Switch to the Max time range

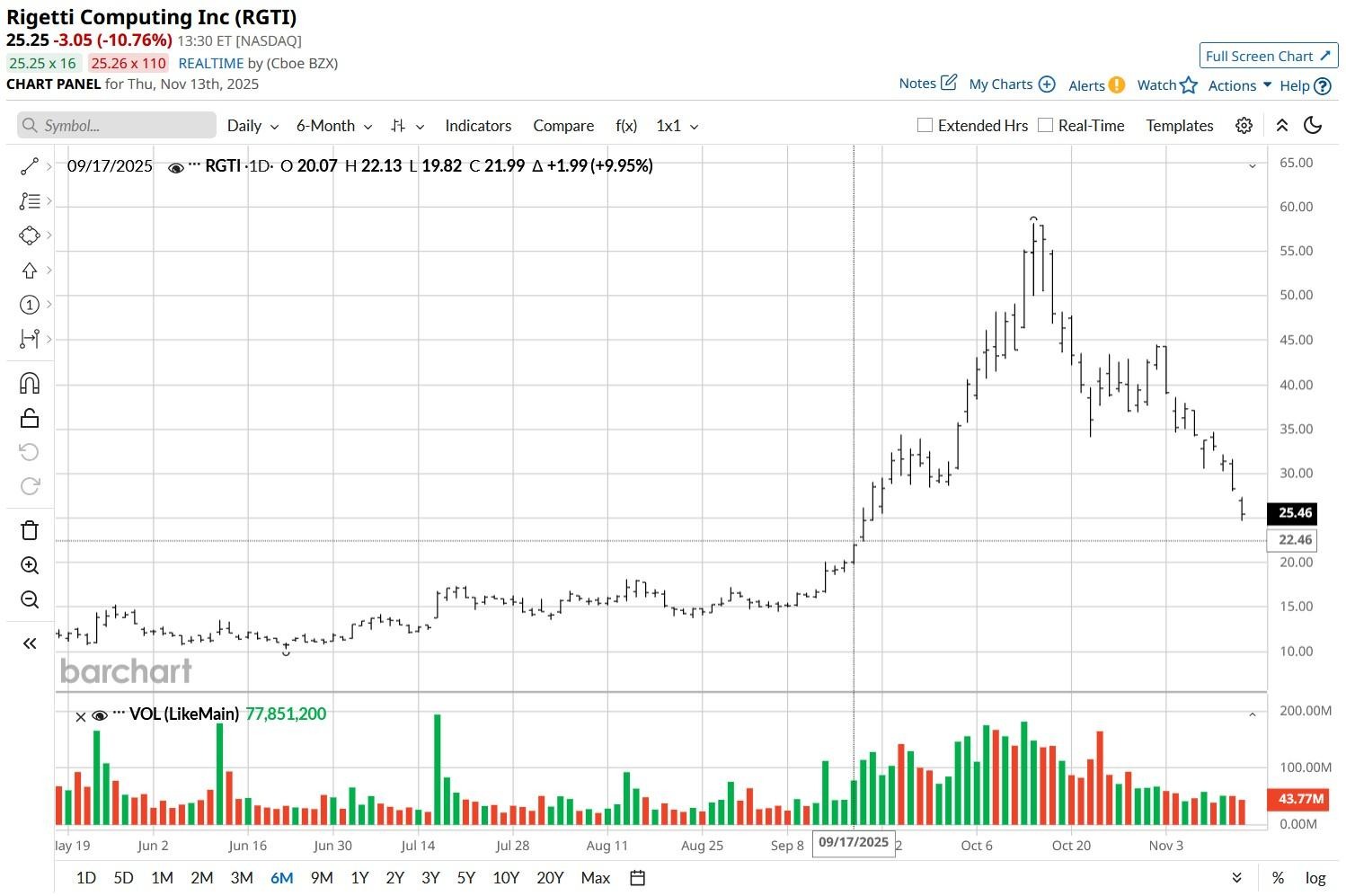click(x=596, y=878)
